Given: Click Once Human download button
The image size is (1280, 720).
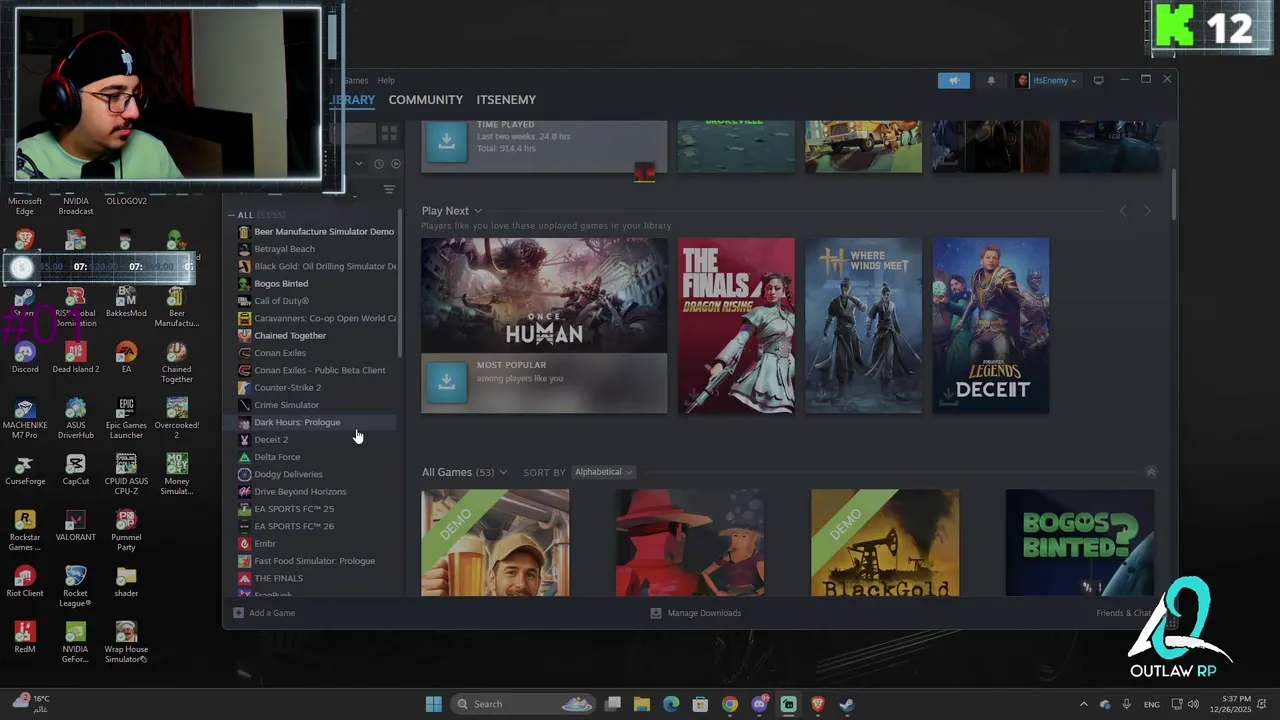Looking at the screenshot, I should point(447,383).
